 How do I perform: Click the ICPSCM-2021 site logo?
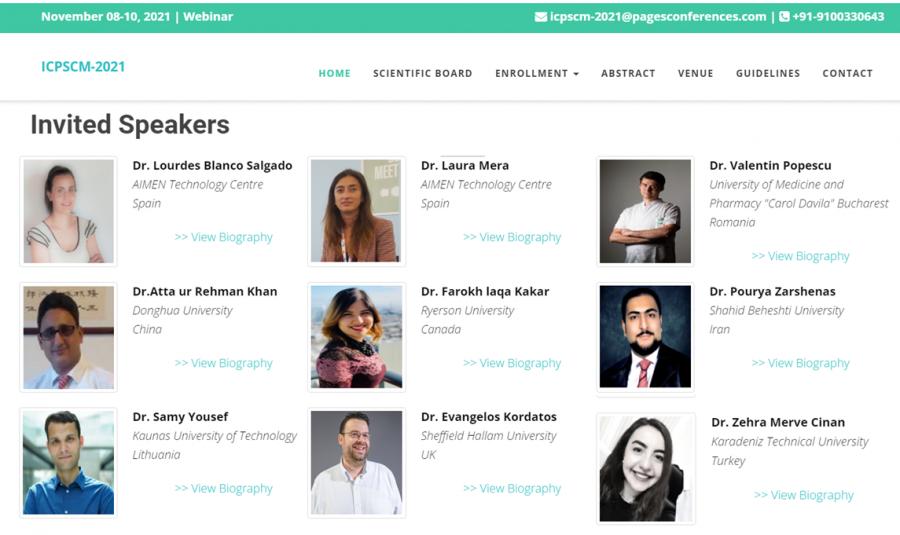pyautogui.click(x=83, y=67)
